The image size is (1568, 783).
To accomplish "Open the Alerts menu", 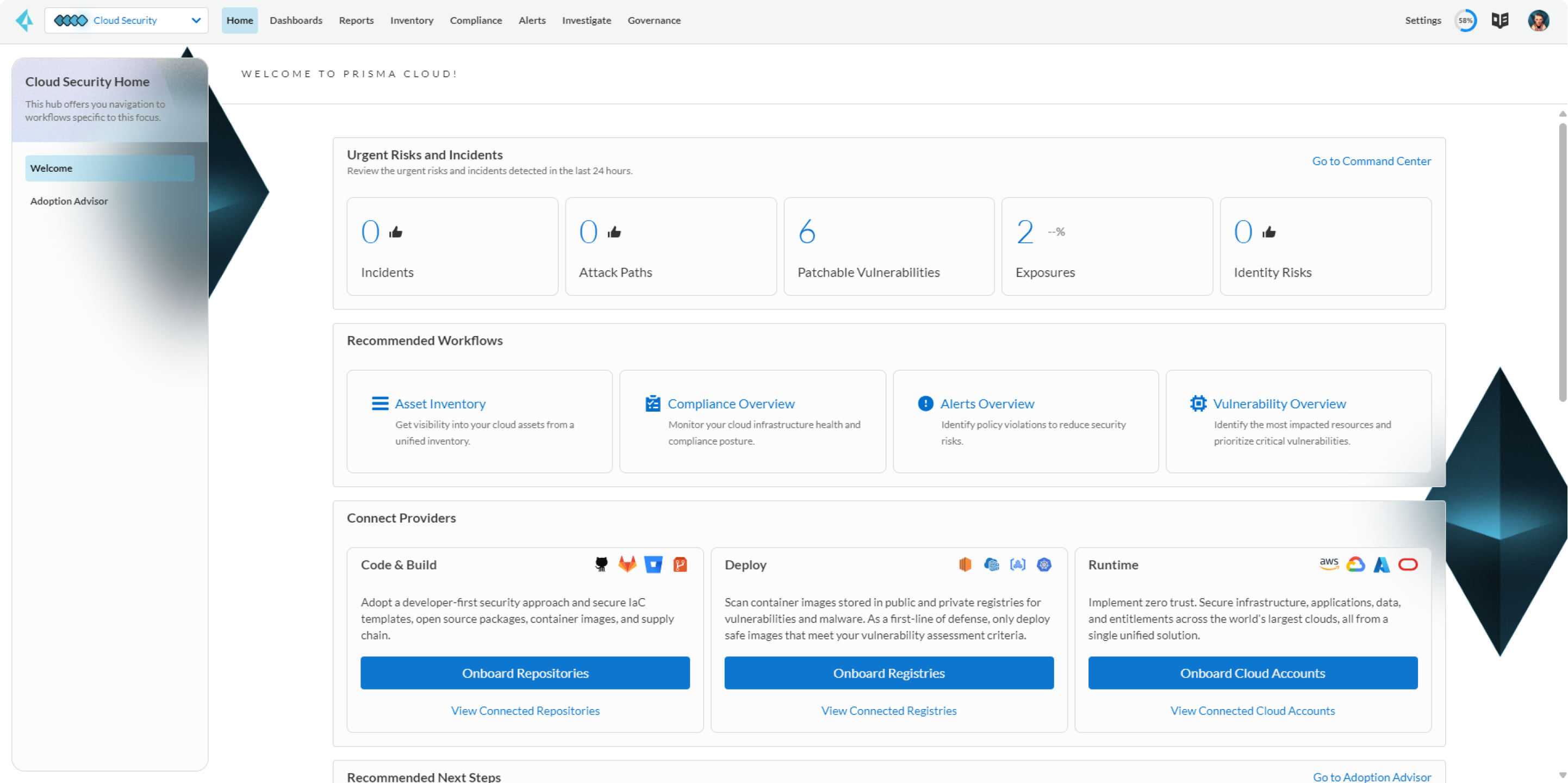I will click(532, 20).
